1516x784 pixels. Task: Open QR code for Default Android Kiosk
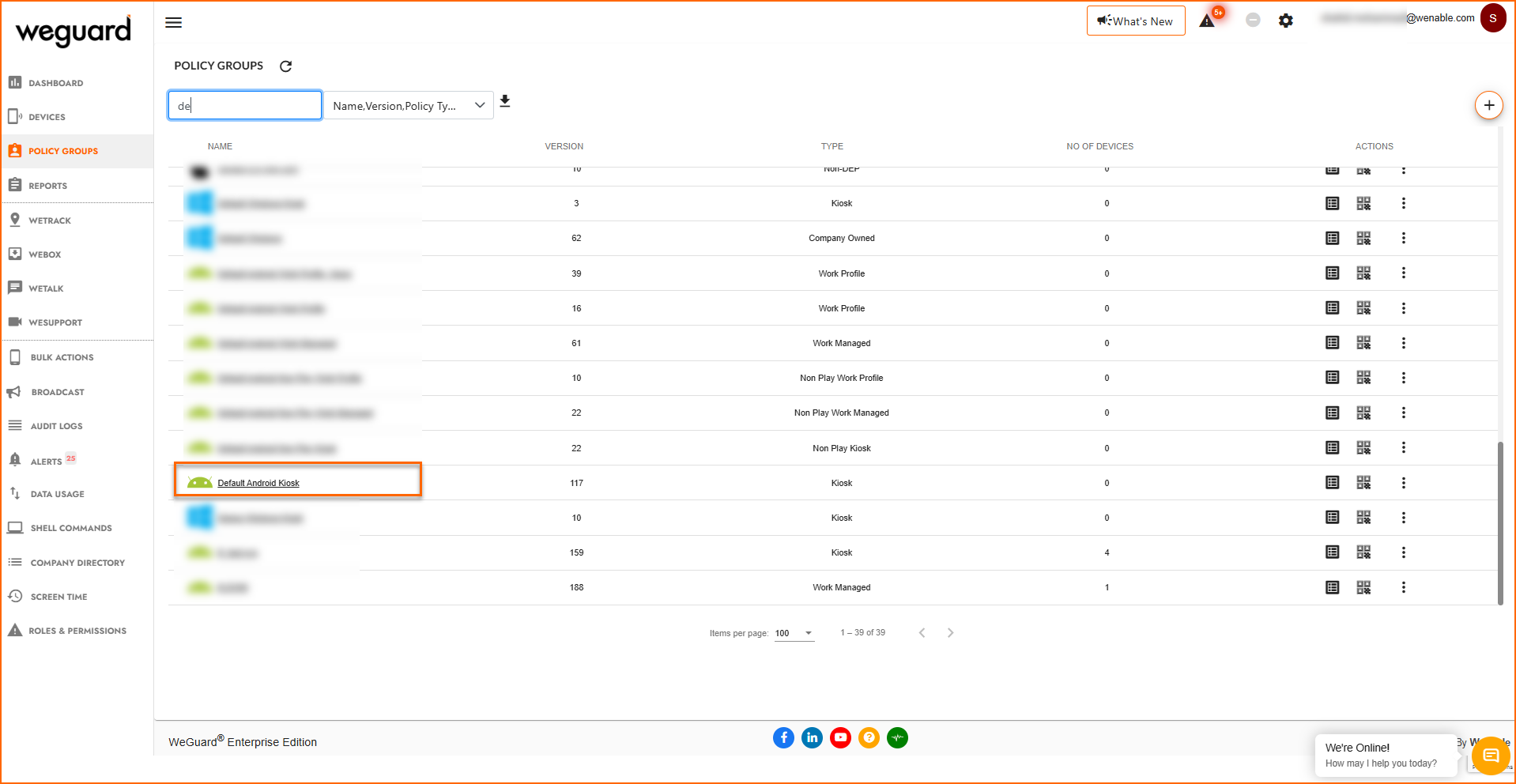(1363, 483)
